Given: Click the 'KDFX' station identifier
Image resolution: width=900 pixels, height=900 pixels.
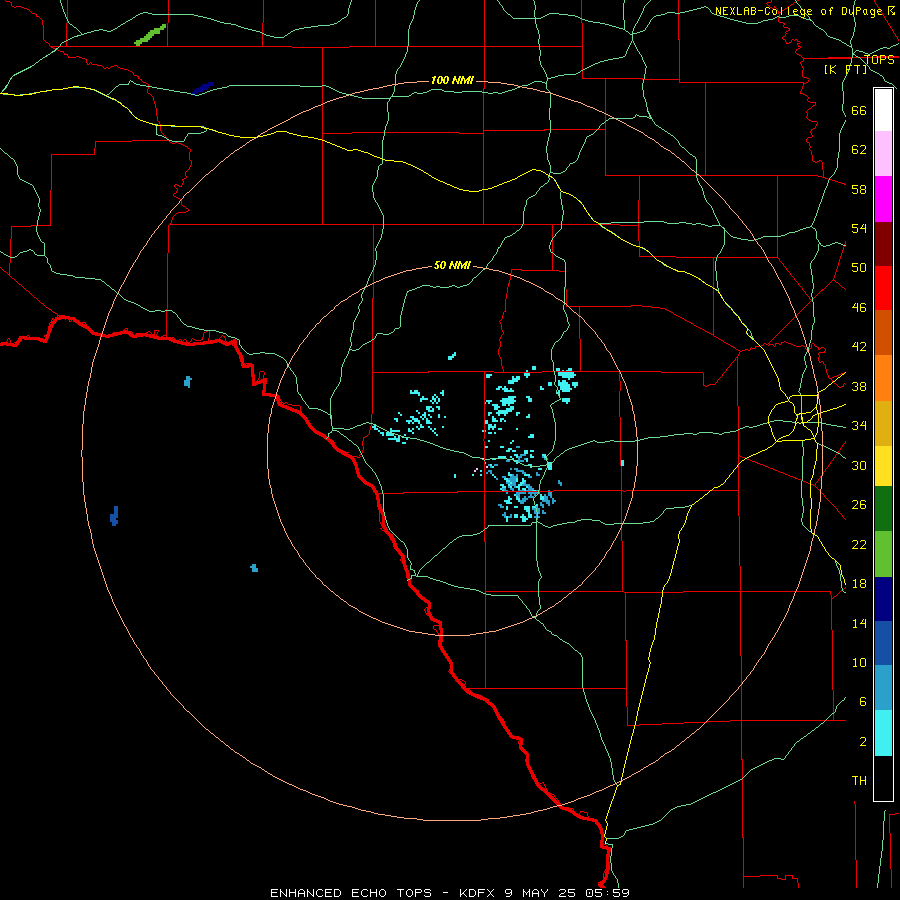Looking at the screenshot, I should coord(479,893).
